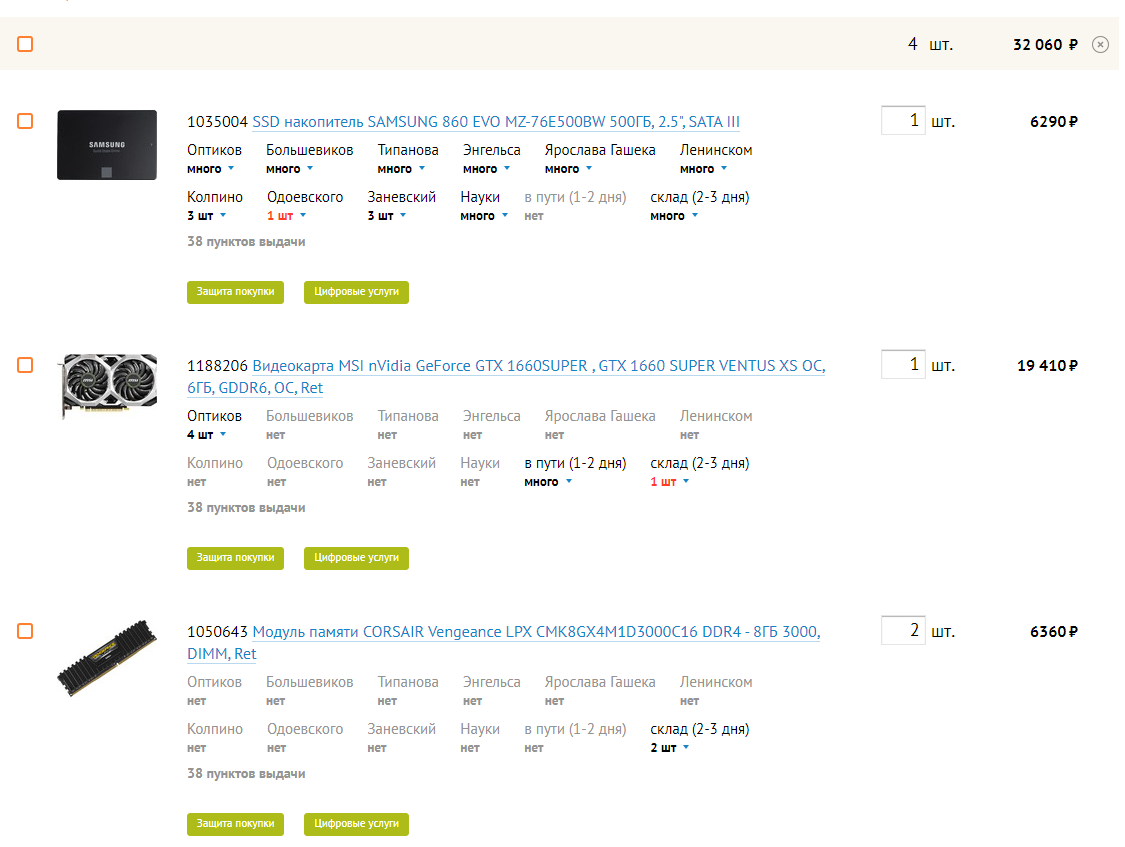1125x847 pixels.
Task: Click 'Одоевского' store label in Samsung SSD row
Action: pos(305,197)
